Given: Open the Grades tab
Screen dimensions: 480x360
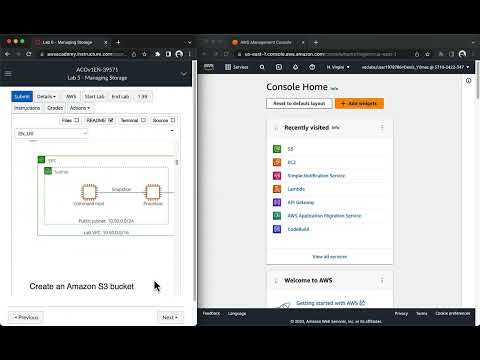Looking at the screenshot, I should tap(55, 108).
